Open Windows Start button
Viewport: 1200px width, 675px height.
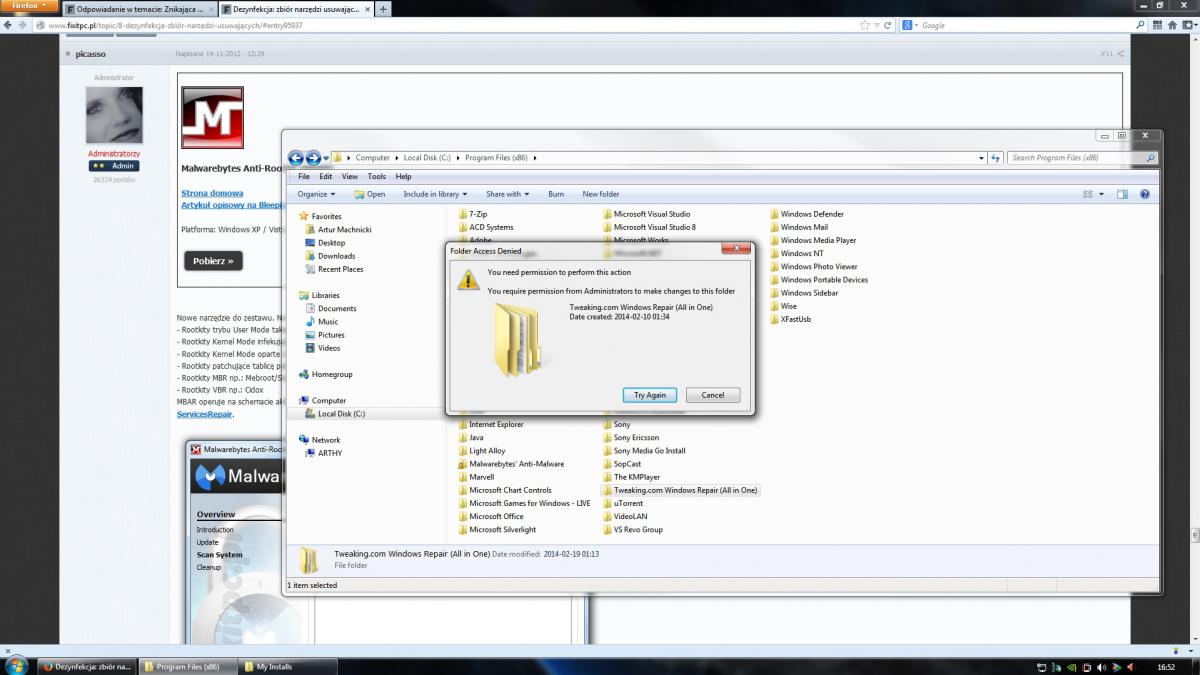point(16,665)
